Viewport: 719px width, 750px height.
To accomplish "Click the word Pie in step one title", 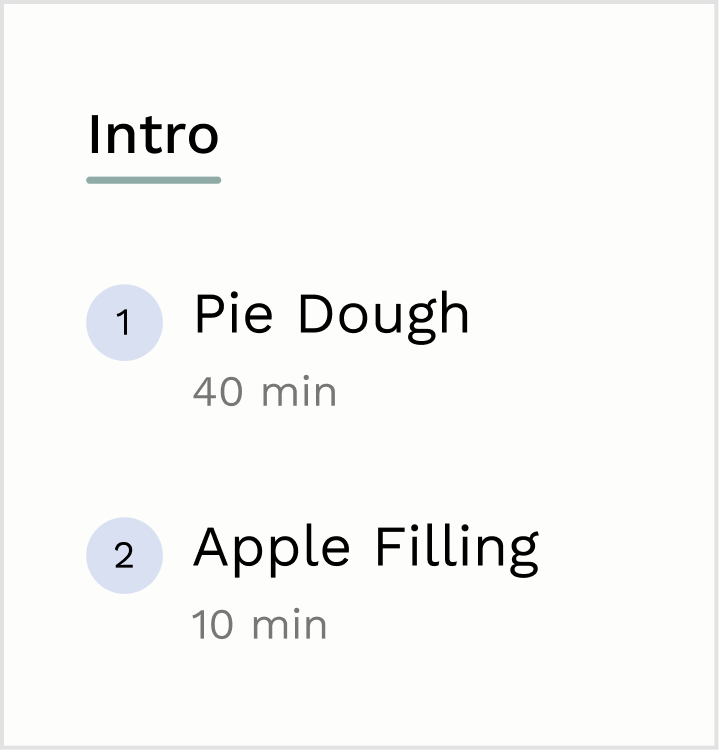I will [233, 314].
